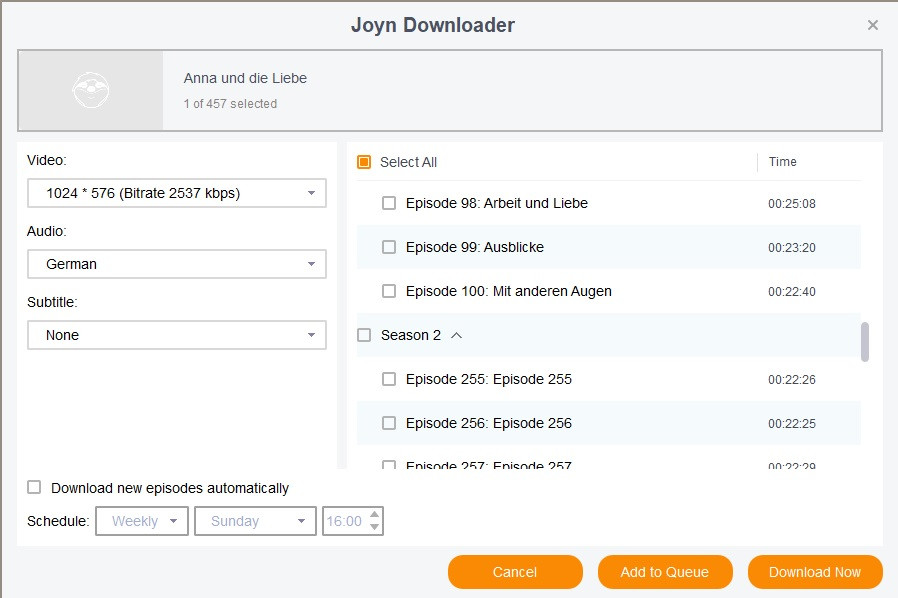
Task: Click the '1 of 457 selected' text
Action: point(230,104)
